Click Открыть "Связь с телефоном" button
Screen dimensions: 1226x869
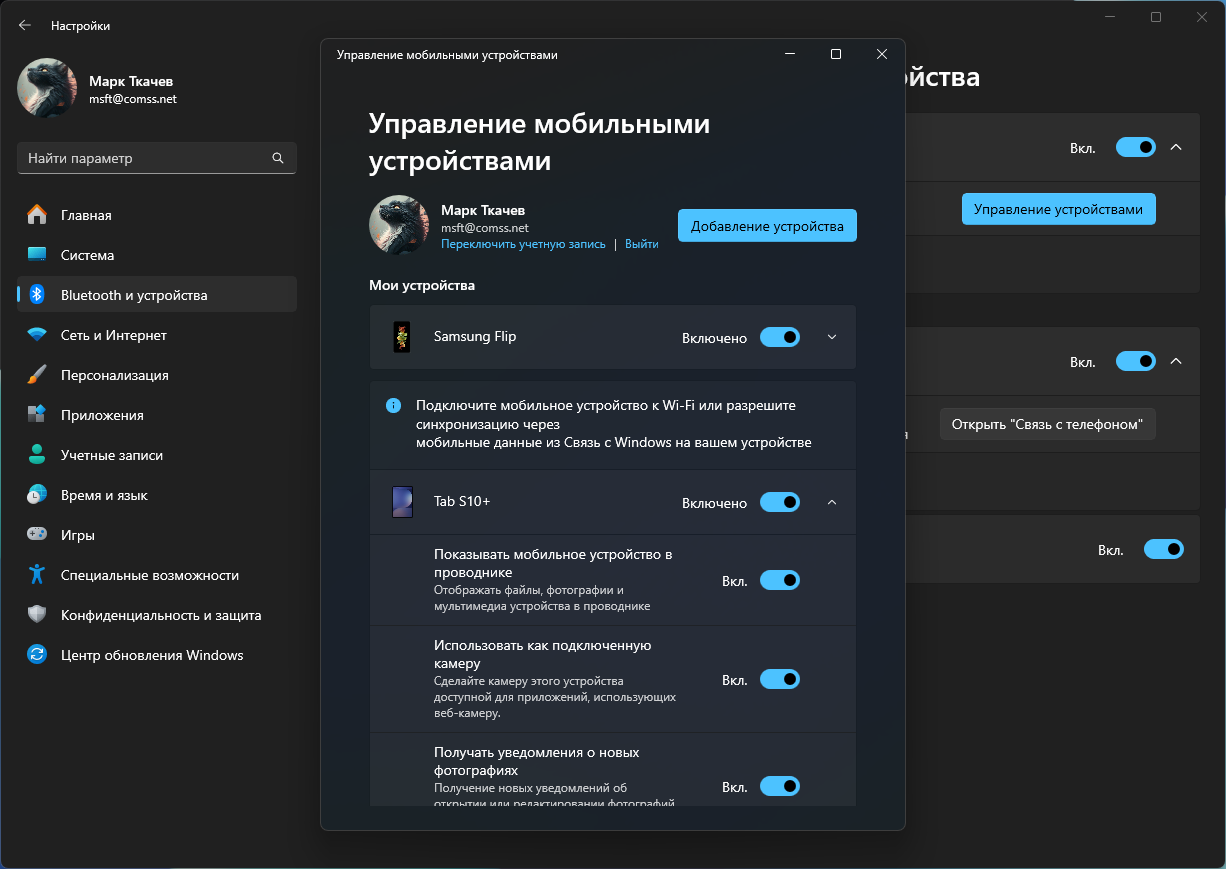click(x=1047, y=424)
